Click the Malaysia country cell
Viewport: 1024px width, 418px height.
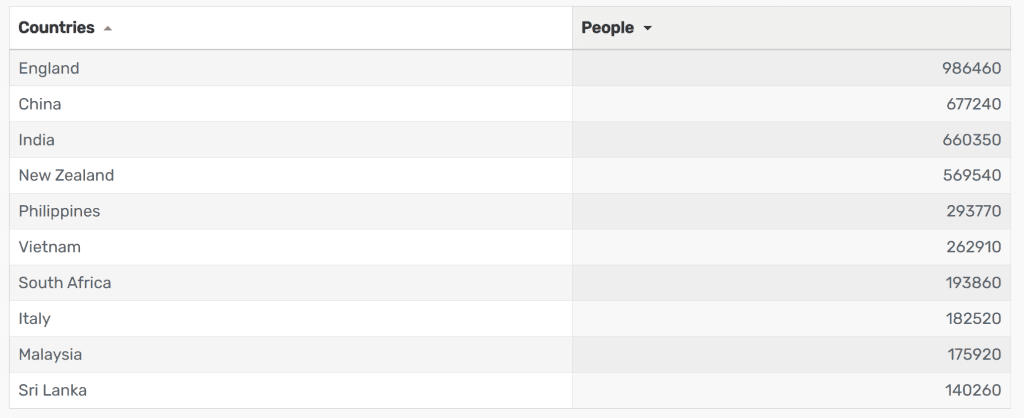pyautogui.click(x=291, y=355)
